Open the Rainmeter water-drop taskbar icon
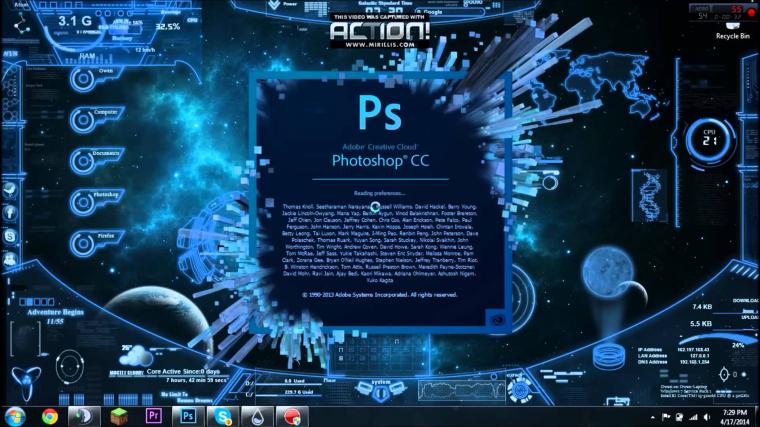The height and width of the screenshot is (427, 760). click(257, 416)
